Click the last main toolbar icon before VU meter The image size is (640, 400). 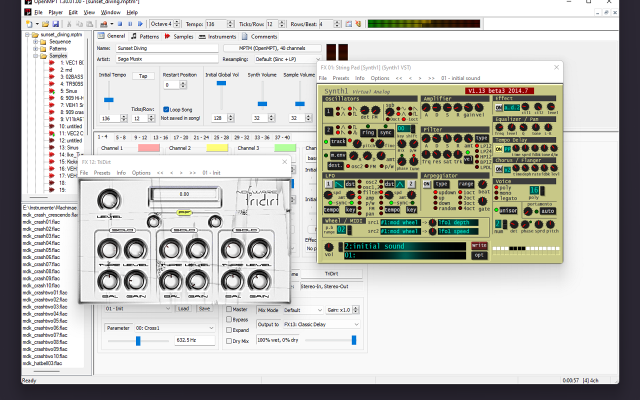(x=358, y=24)
